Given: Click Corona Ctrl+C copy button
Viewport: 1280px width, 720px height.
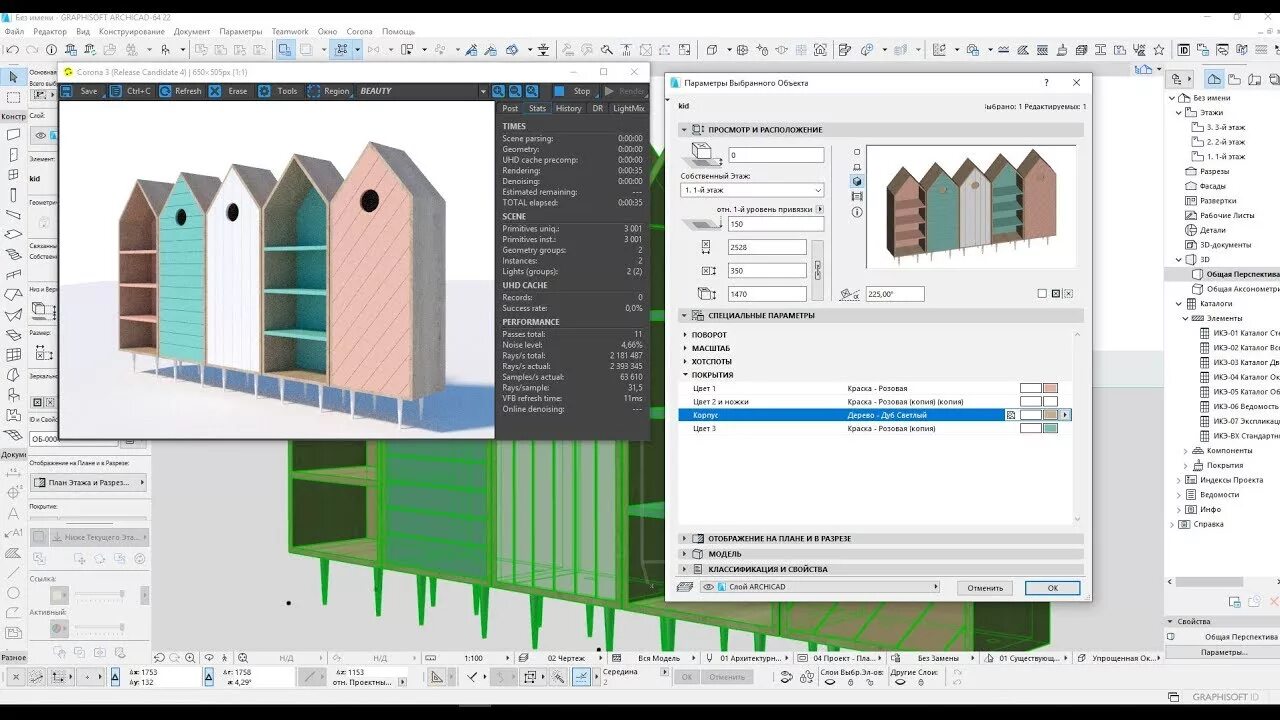Looking at the screenshot, I should click(130, 91).
